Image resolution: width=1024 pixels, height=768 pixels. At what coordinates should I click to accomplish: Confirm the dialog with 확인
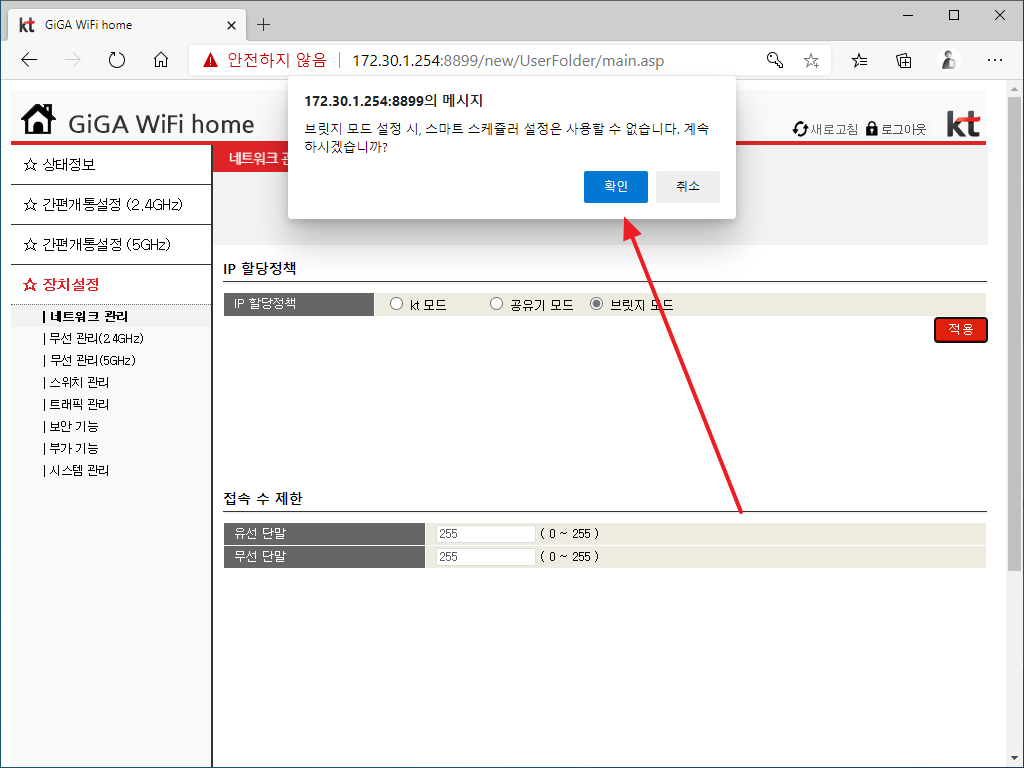coord(616,187)
